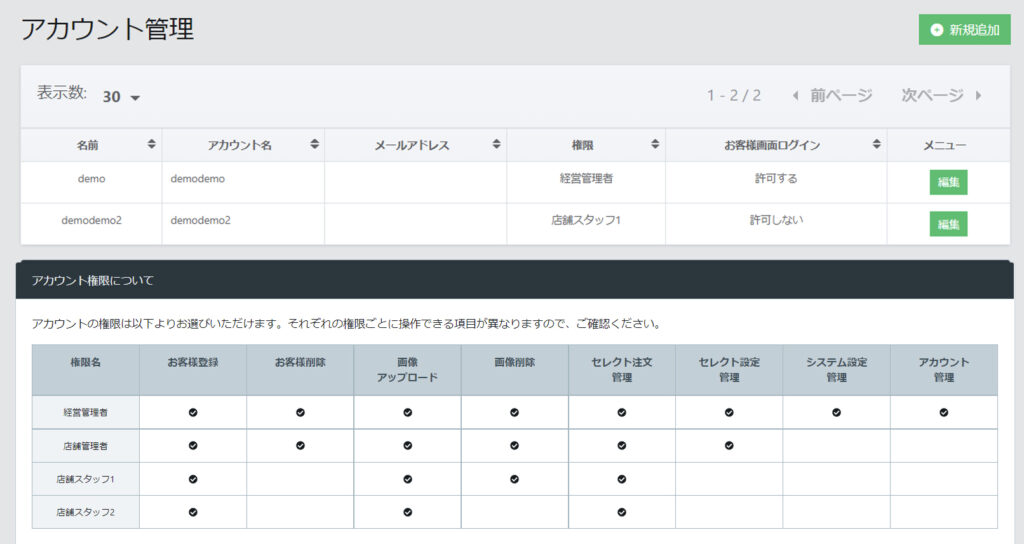Click 編集 button for demodemo2 account

click(x=948, y=224)
